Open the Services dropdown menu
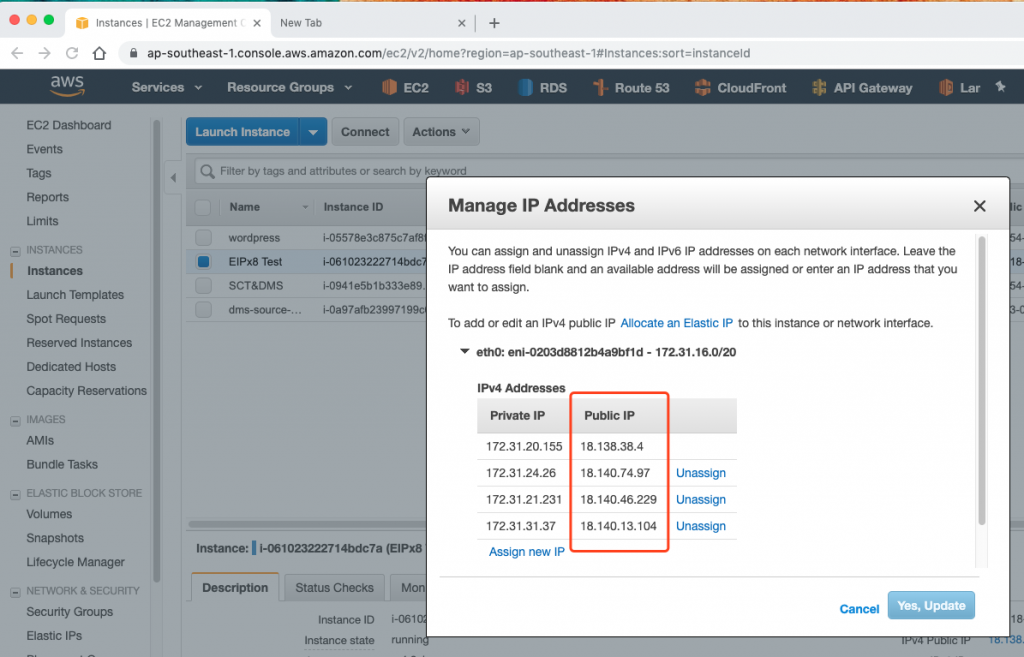This screenshot has height=657, width=1024. [167, 88]
